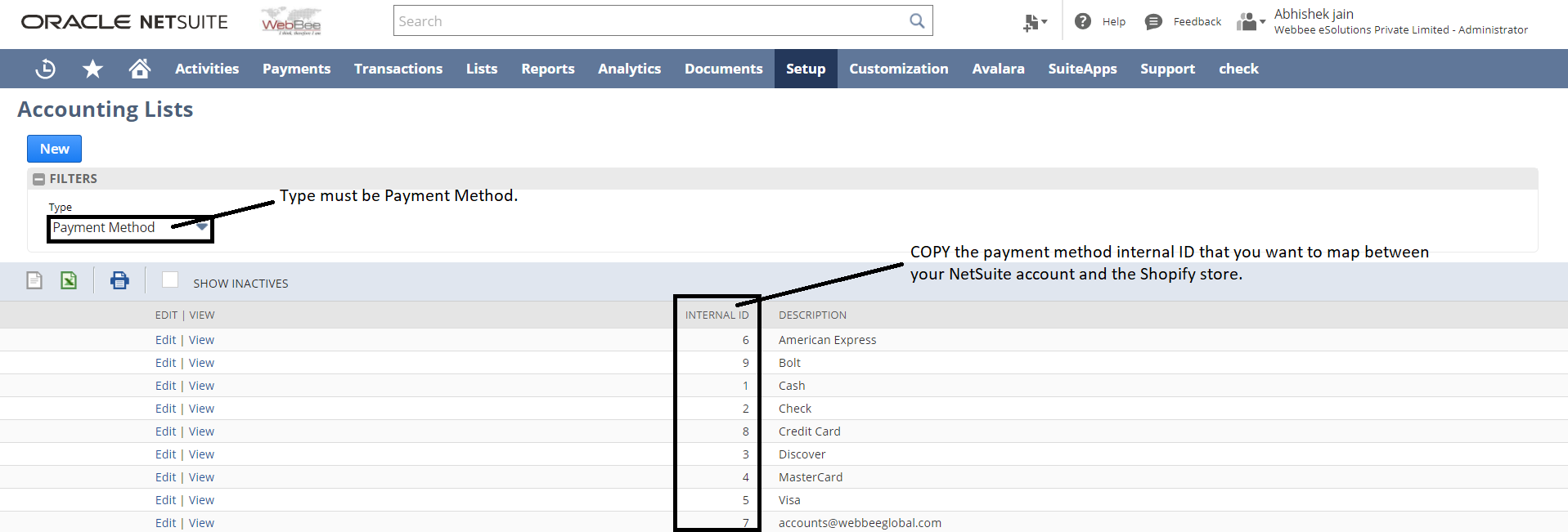Edit the Visa payment method
This screenshot has height=532, width=1568.
pyautogui.click(x=166, y=500)
